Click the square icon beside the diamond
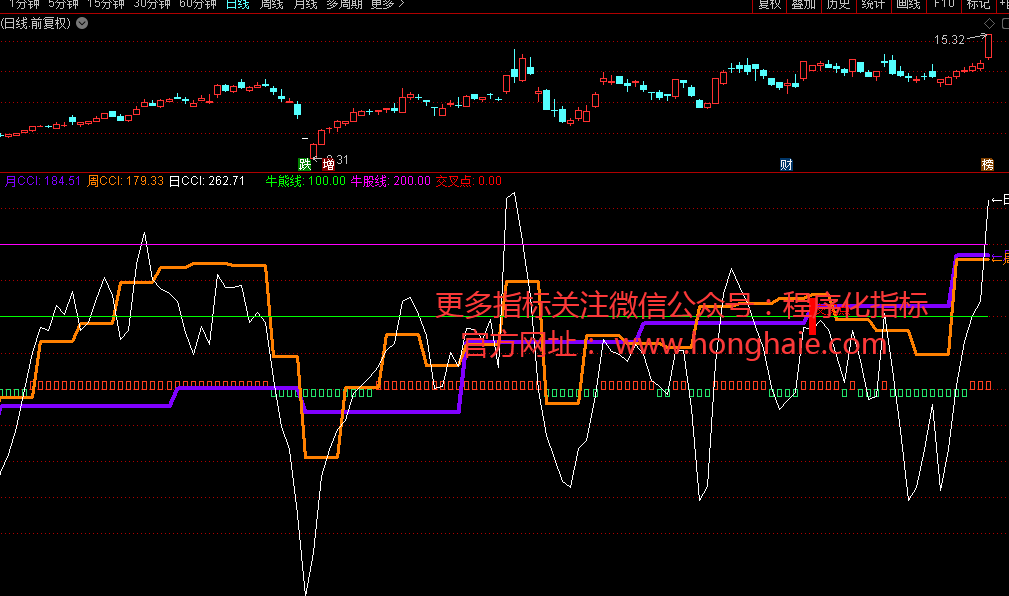 [1002, 22]
